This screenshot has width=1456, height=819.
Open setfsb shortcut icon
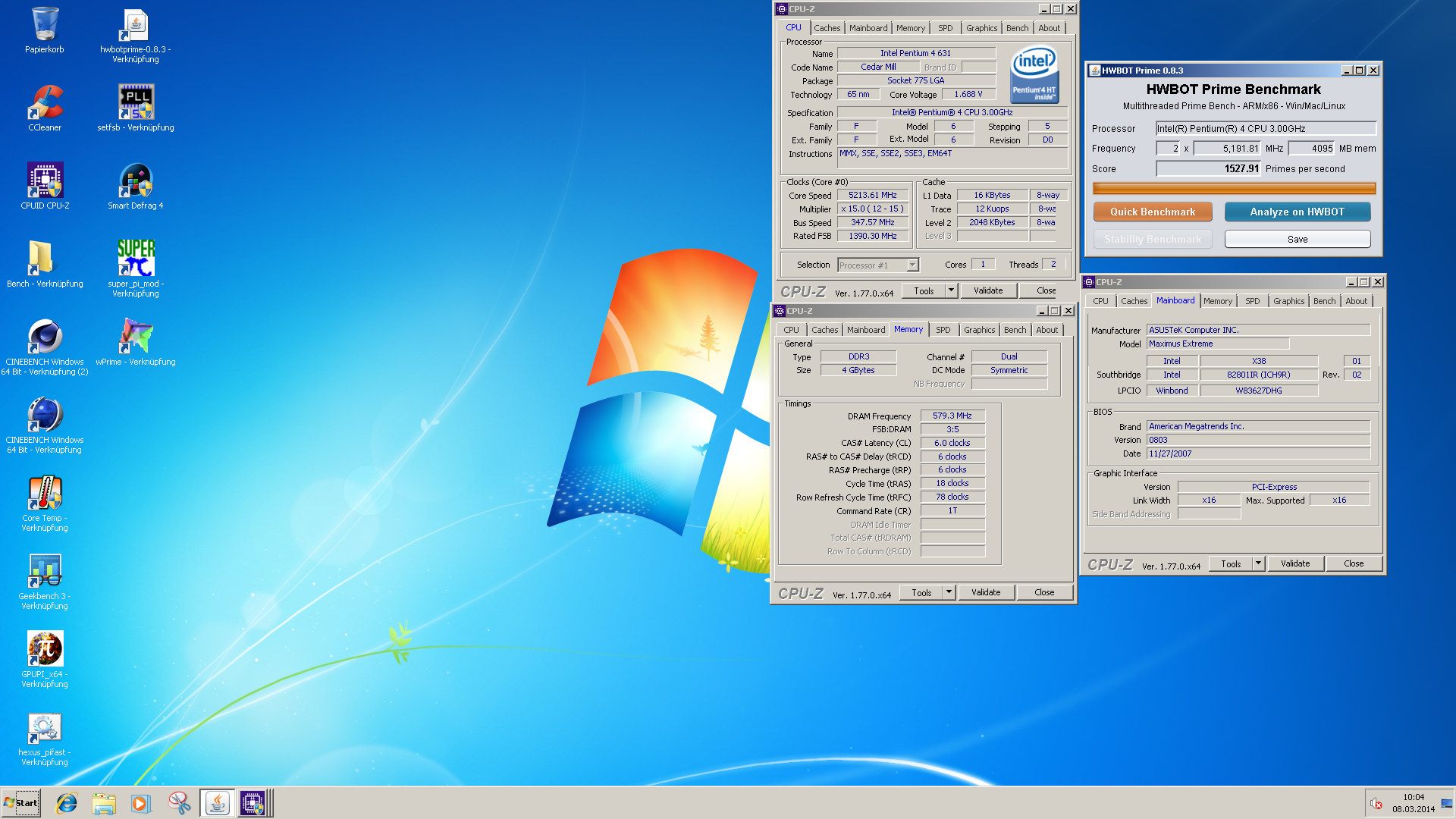(x=136, y=108)
